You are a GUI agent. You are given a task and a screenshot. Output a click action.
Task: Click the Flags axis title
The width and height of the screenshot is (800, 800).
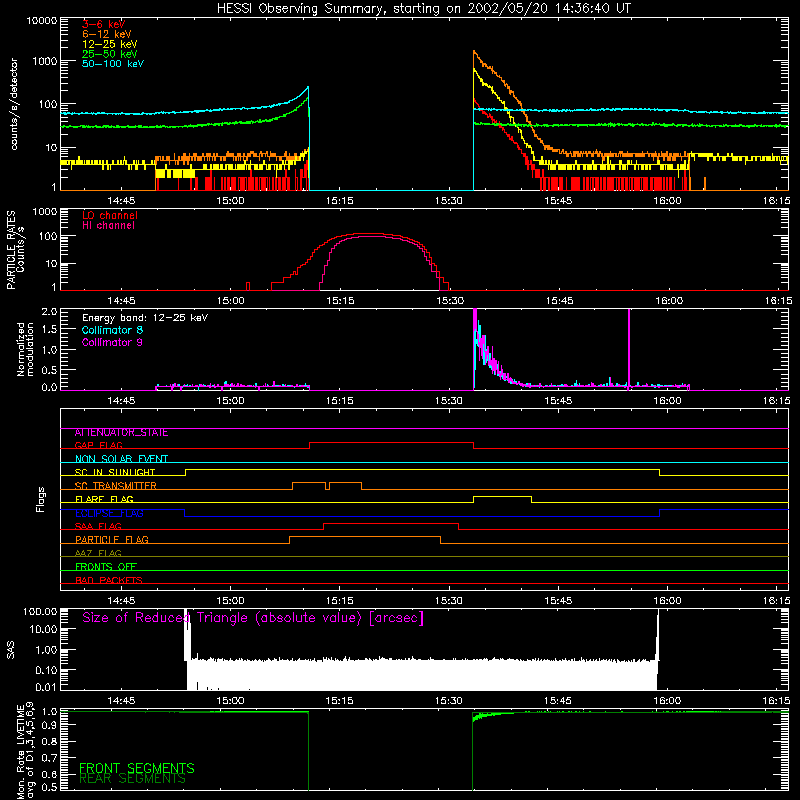41,500
